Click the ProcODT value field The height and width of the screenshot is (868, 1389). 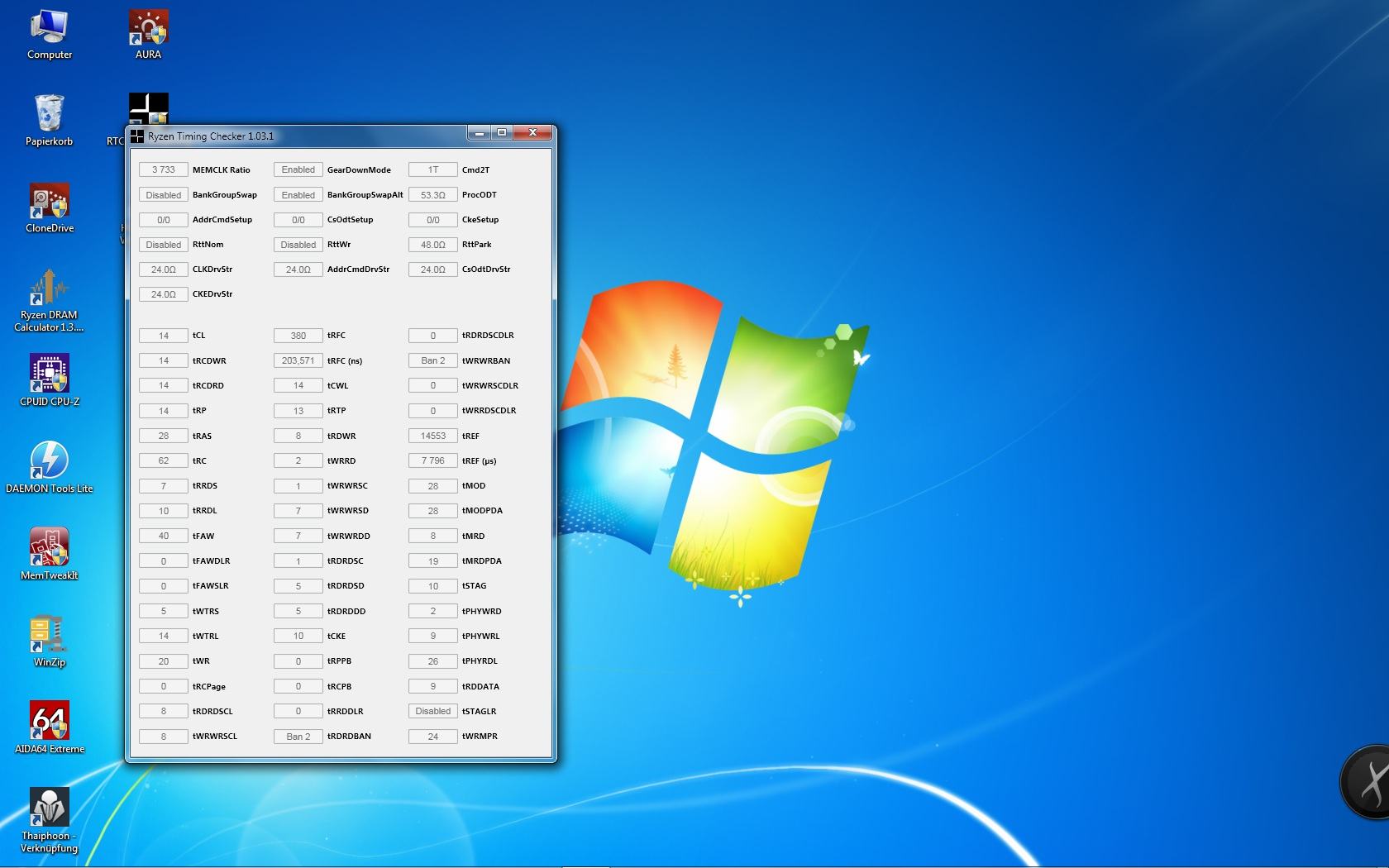(x=433, y=195)
